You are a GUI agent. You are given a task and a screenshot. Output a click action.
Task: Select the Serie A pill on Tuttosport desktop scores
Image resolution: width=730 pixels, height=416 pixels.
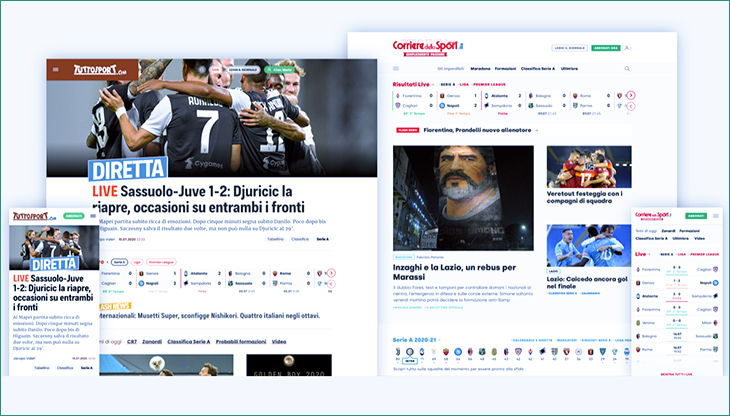[x=120, y=262]
